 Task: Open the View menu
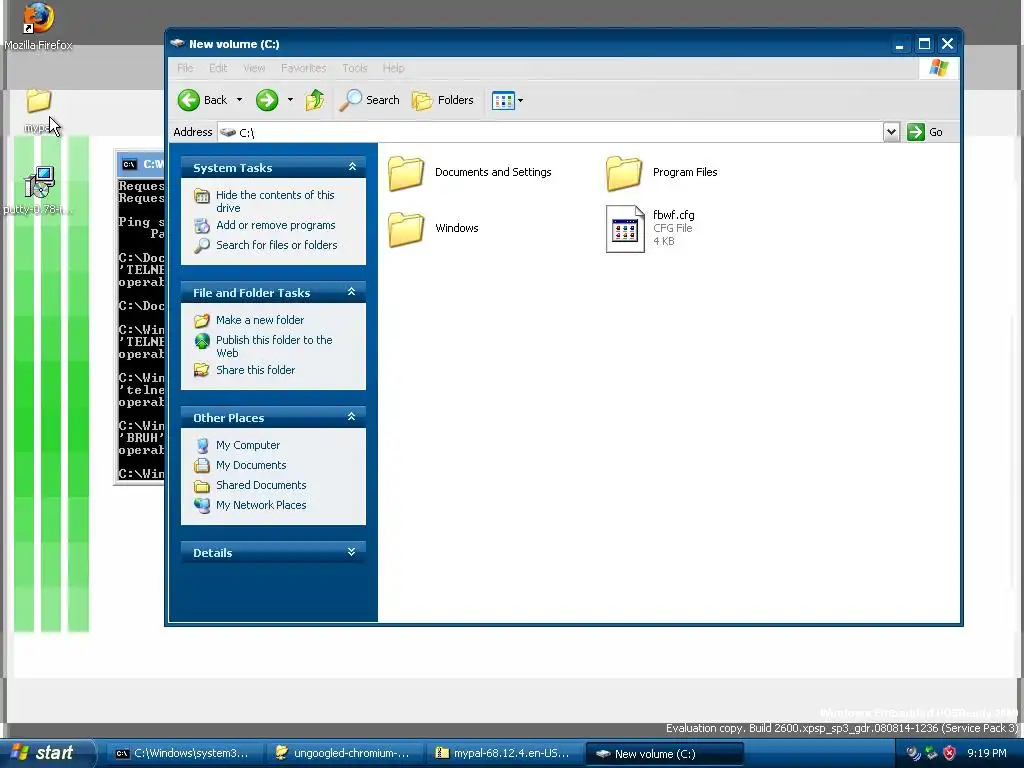254,68
